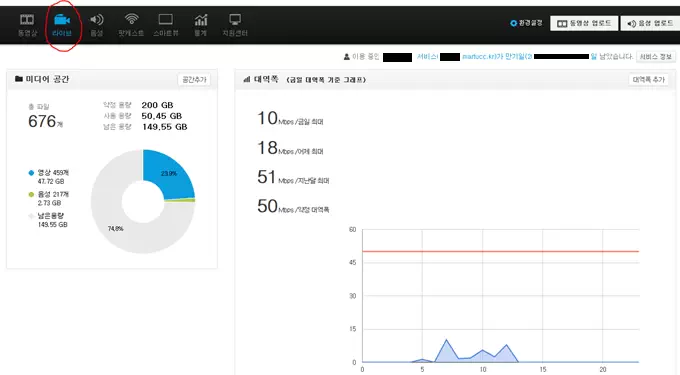
Task: Click the green 음성 legend dot
Action: (x=31, y=194)
